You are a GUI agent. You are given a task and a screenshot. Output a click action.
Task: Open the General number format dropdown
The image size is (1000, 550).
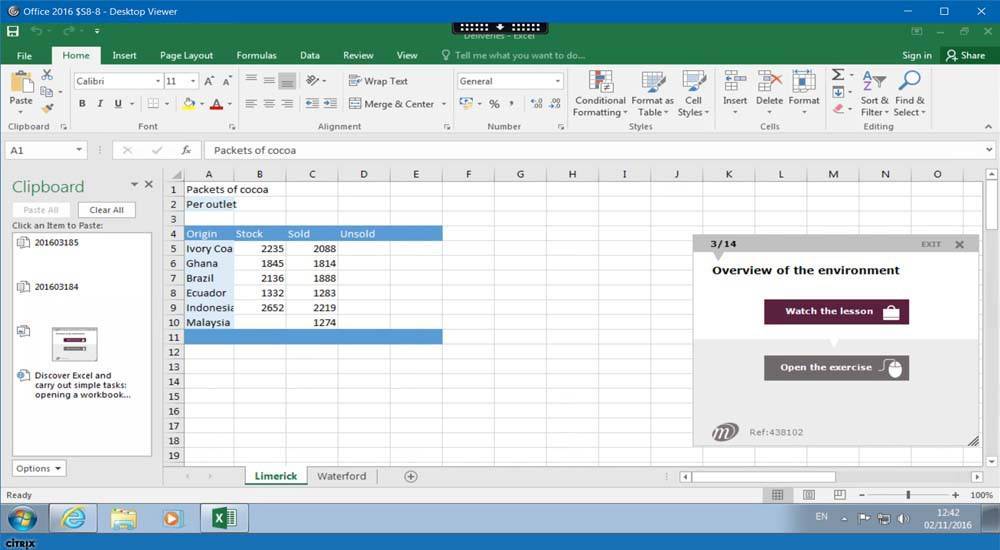coord(558,81)
